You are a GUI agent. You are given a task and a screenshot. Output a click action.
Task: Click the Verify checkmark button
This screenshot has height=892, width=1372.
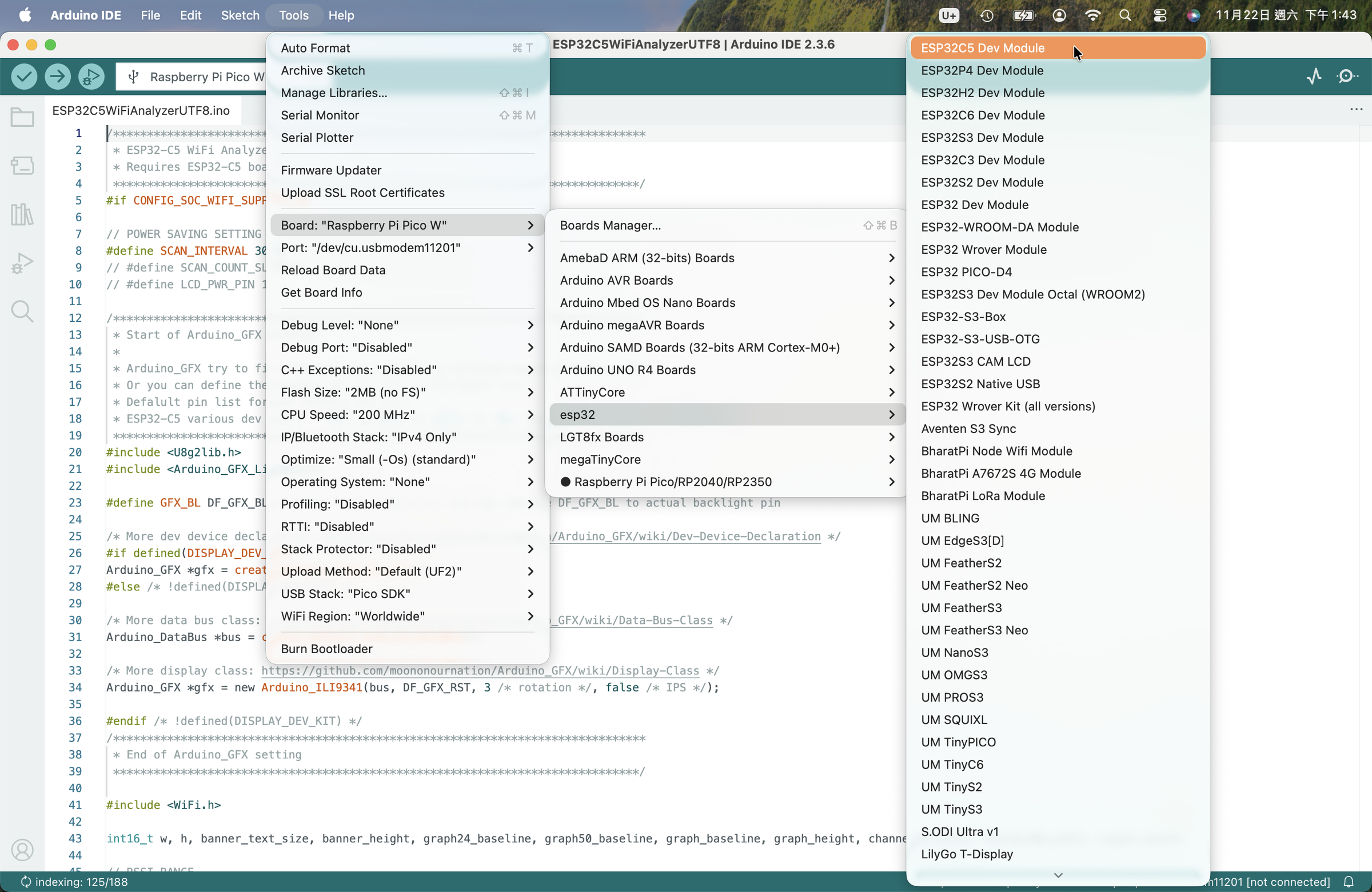pos(24,77)
